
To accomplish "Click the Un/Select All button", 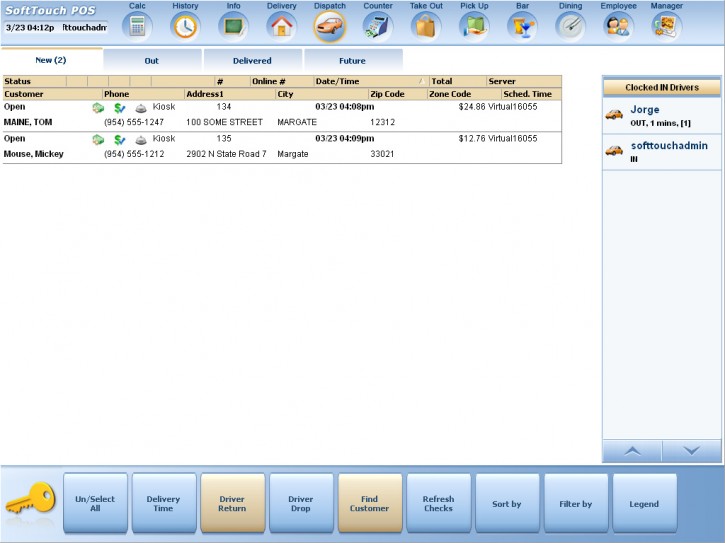I will coord(95,503).
